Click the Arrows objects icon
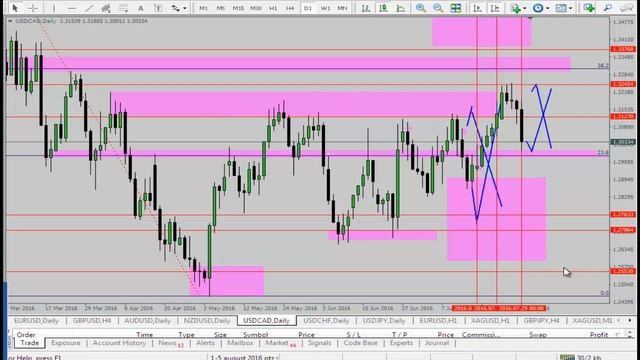This screenshot has height=360, width=640. coord(176,8)
